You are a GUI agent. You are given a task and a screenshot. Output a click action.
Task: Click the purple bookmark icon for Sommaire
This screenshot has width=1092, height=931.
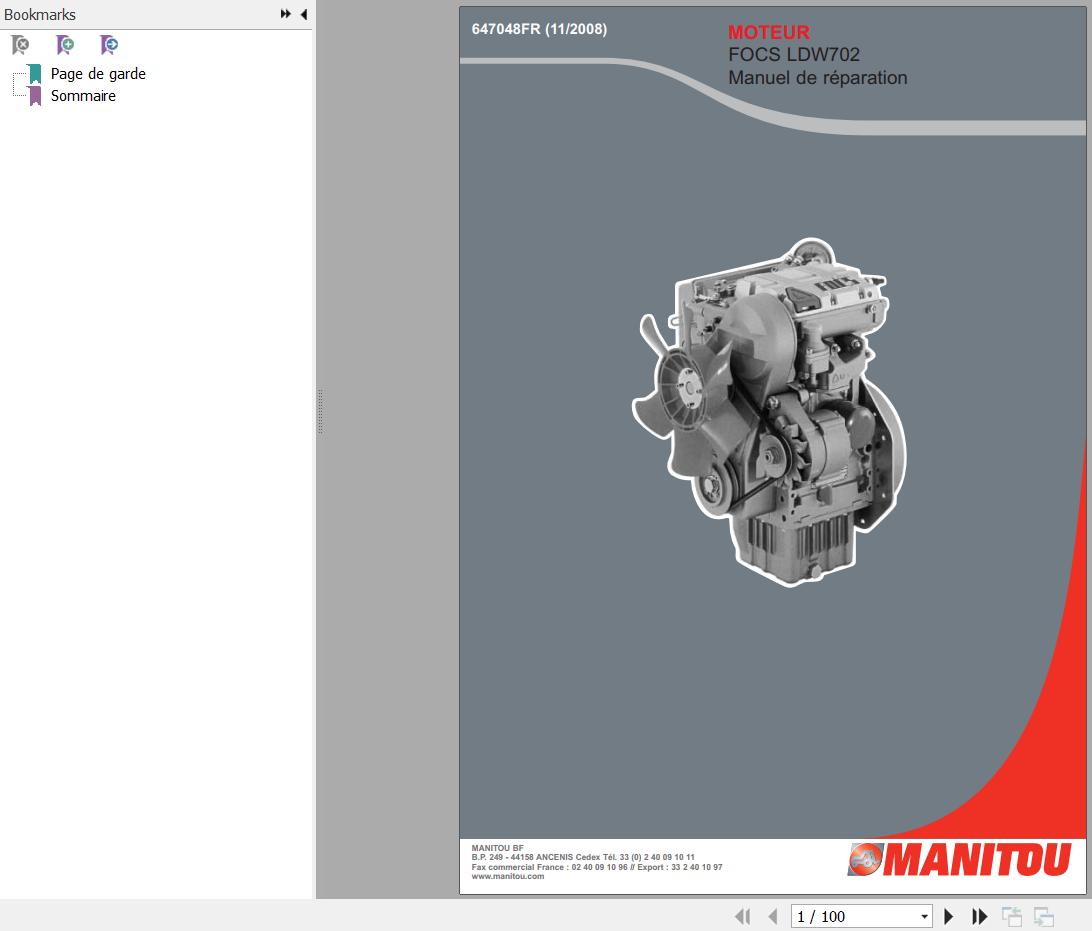click(35, 95)
